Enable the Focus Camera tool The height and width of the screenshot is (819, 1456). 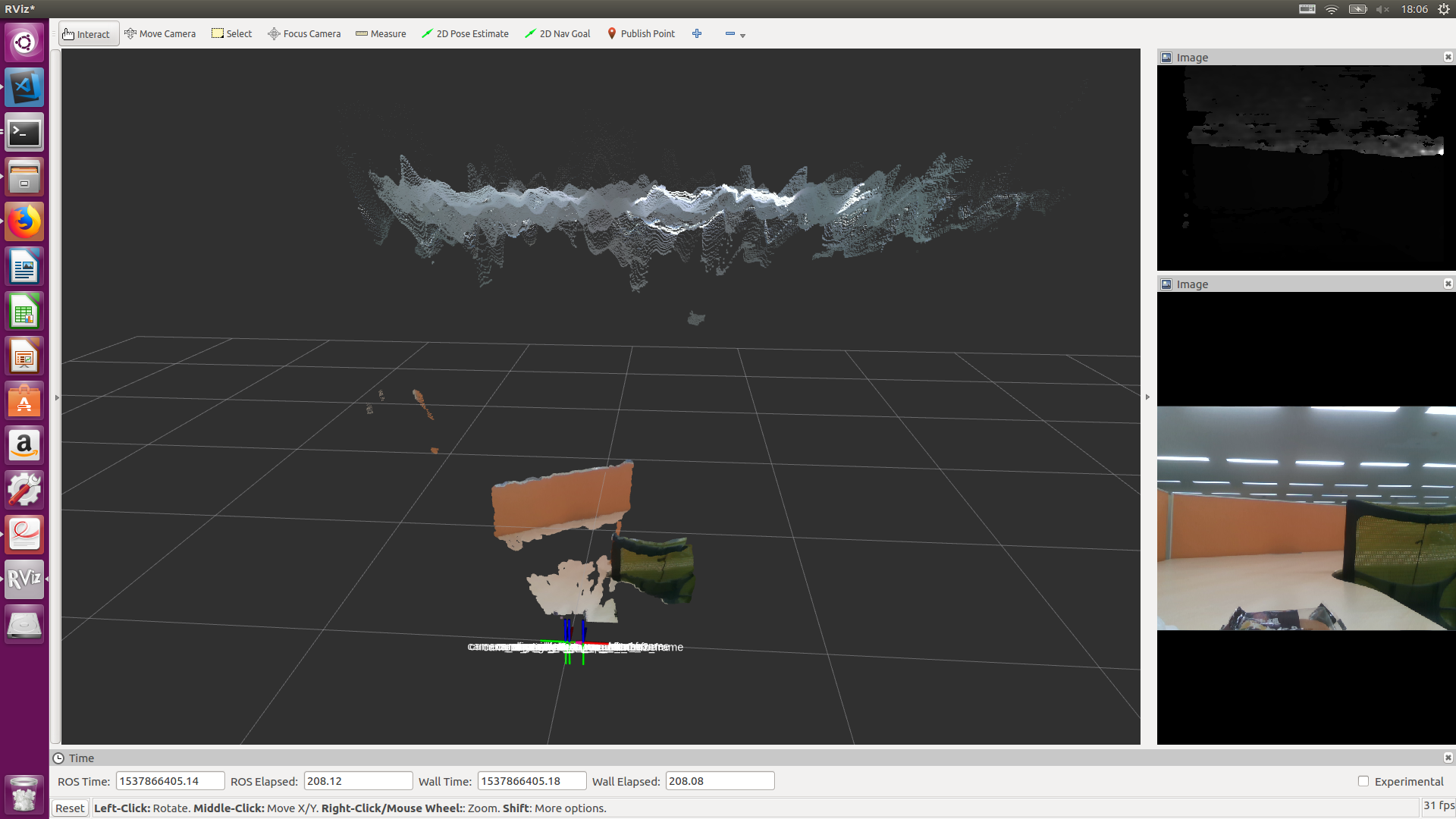point(304,34)
